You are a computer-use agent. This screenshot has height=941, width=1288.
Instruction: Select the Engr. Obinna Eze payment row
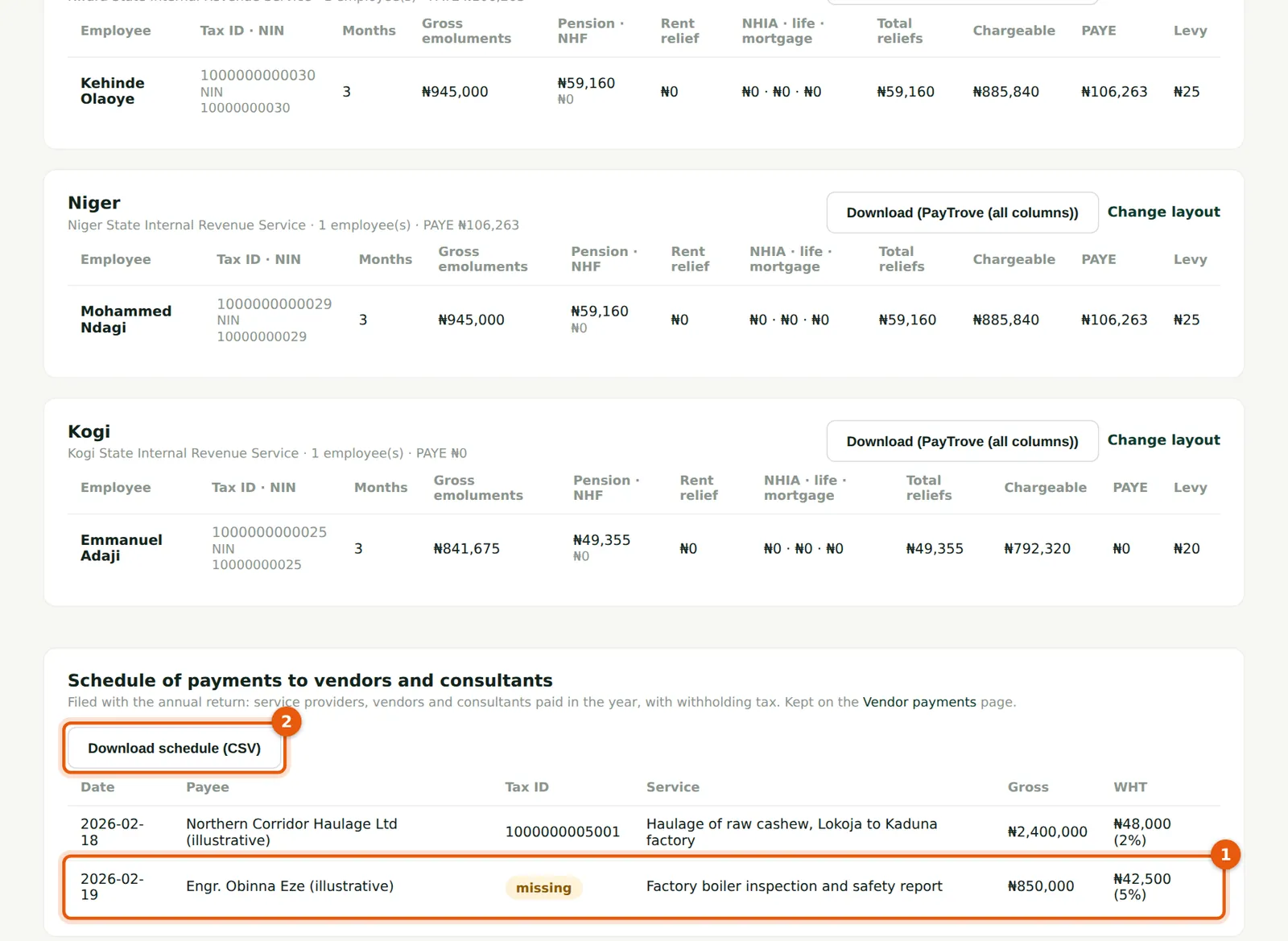(644, 887)
